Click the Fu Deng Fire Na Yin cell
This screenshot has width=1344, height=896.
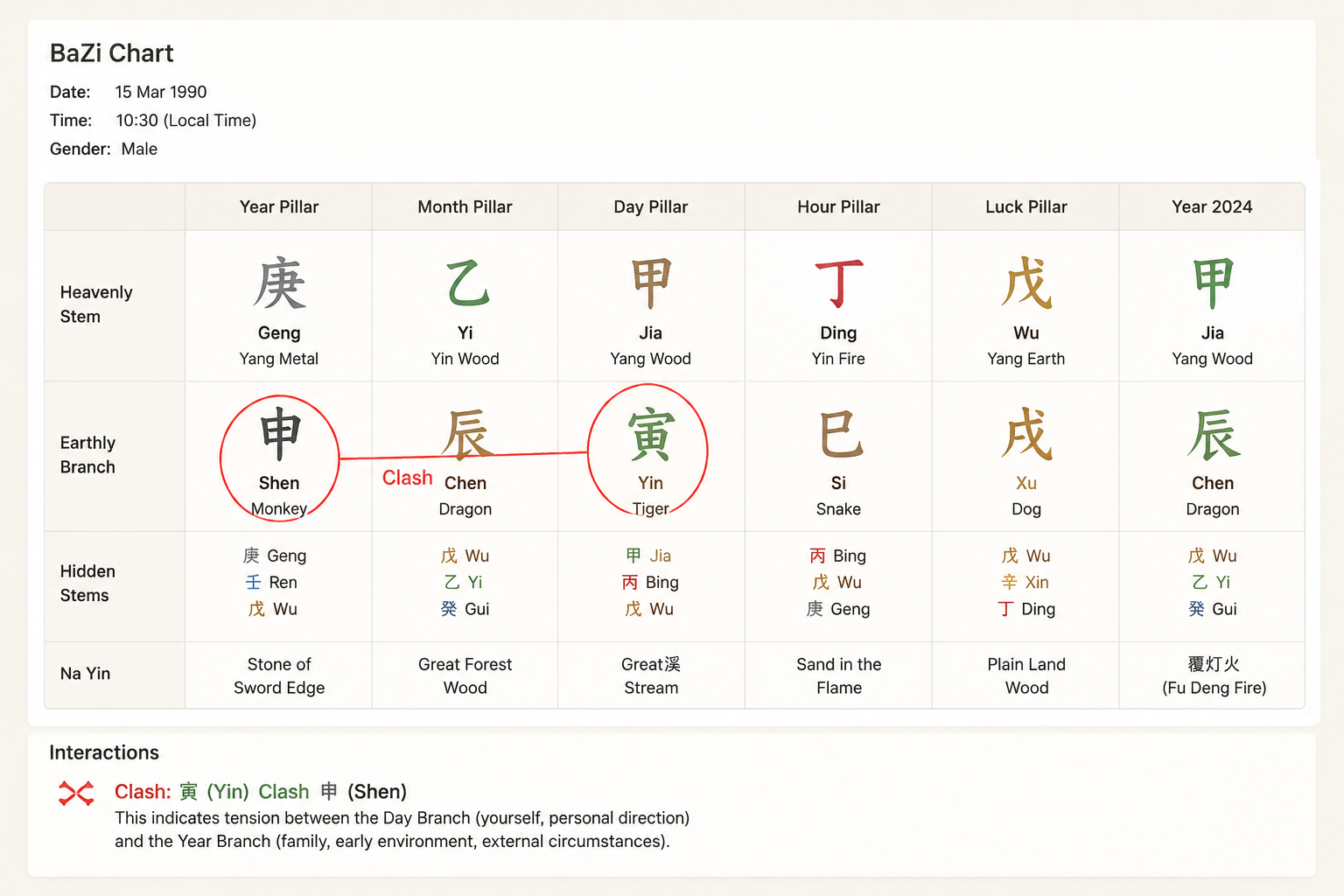click(1214, 675)
